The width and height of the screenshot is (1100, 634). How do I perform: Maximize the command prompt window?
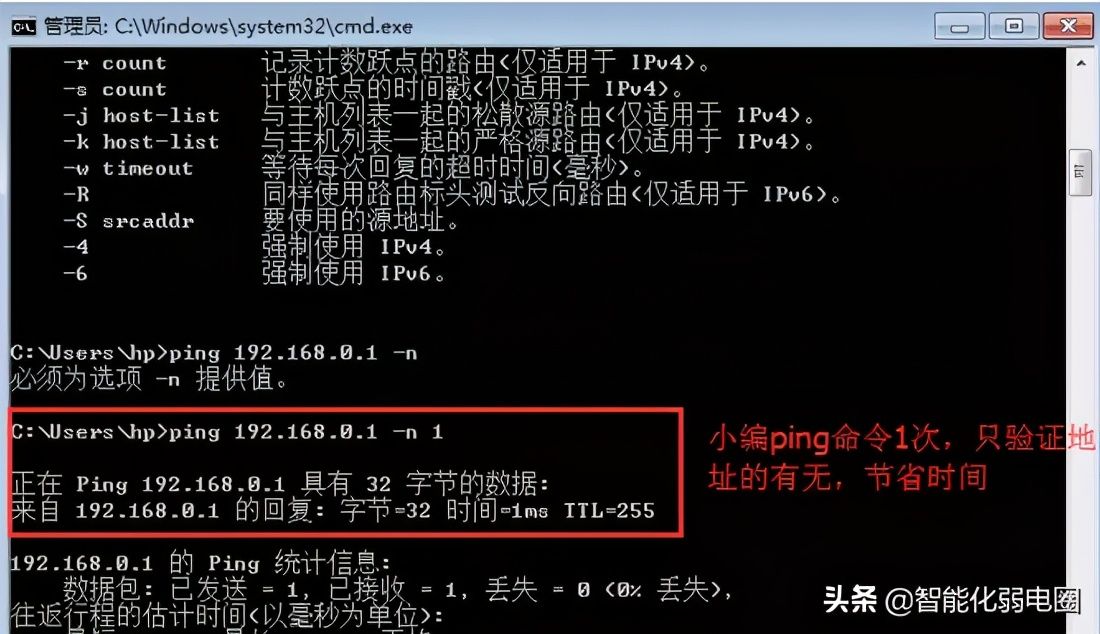[1013, 26]
